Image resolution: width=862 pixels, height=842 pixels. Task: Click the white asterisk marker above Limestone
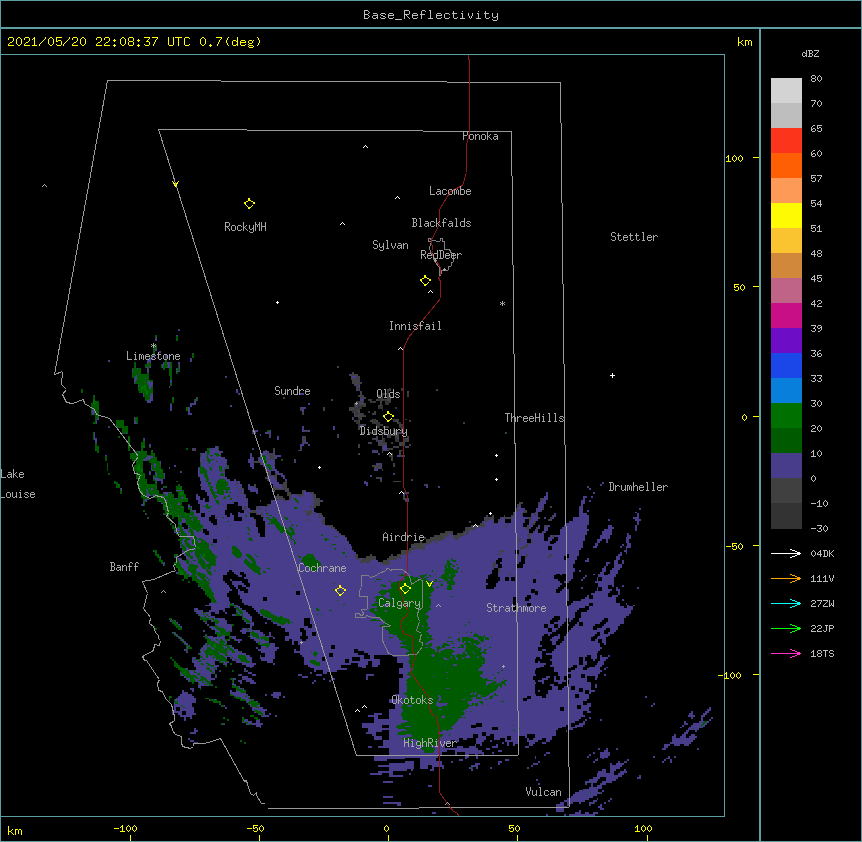pos(153,346)
